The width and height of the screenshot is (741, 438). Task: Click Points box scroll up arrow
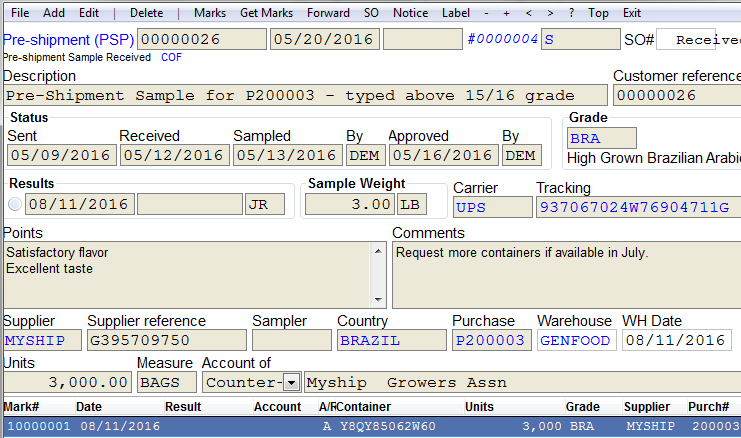tap(378, 251)
